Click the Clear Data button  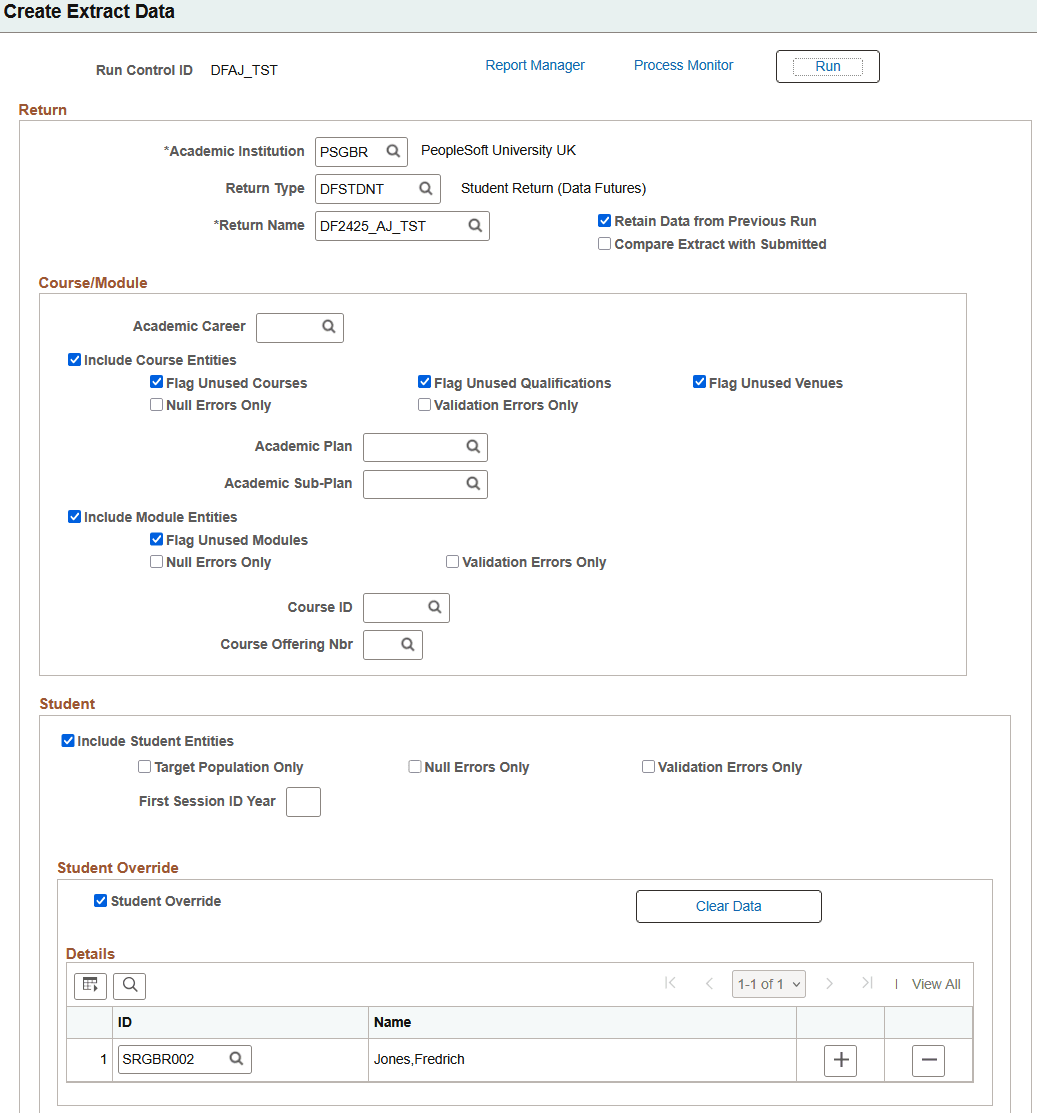coord(728,906)
